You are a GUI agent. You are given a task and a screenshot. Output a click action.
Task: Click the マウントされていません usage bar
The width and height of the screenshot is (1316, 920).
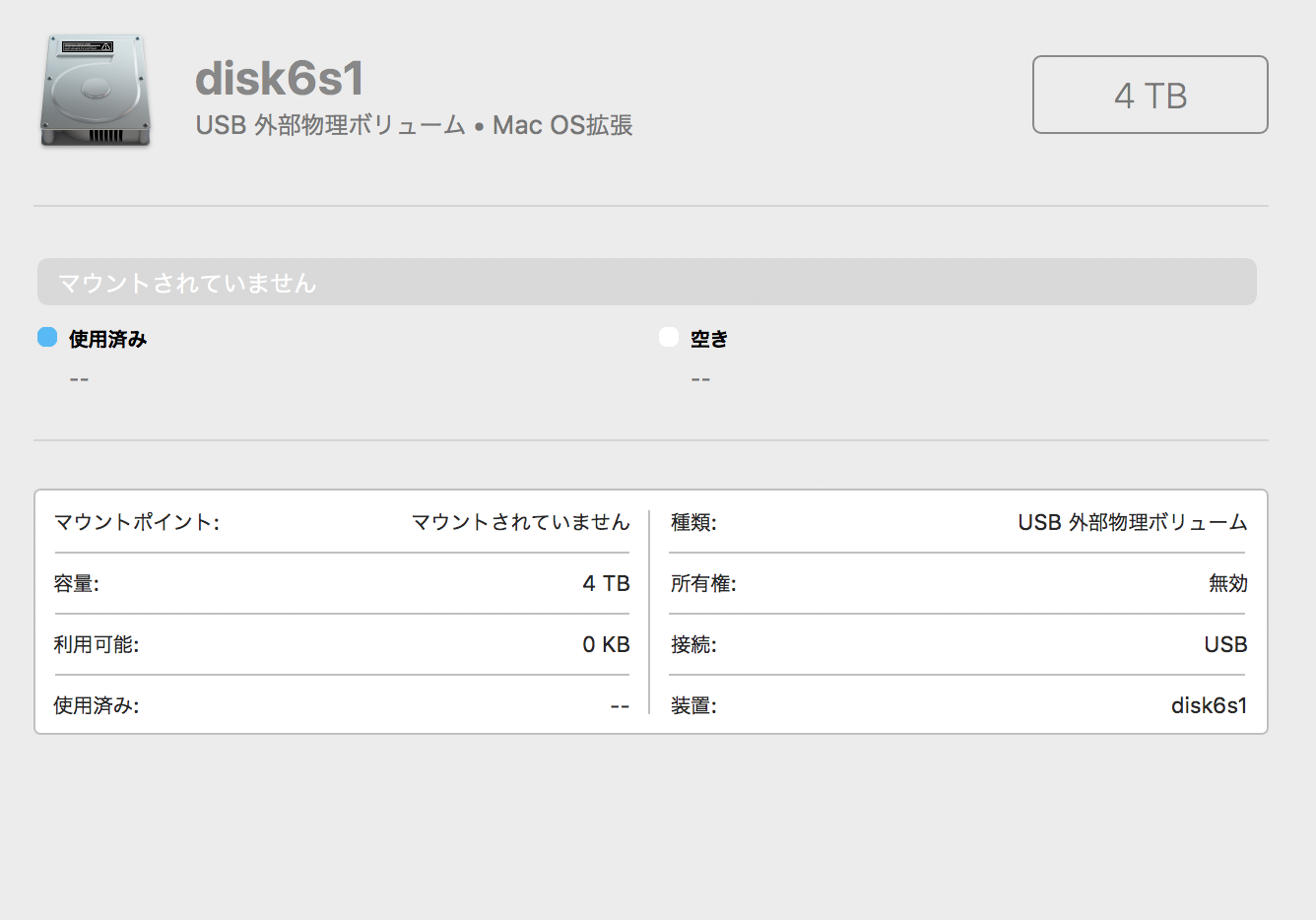point(646,283)
